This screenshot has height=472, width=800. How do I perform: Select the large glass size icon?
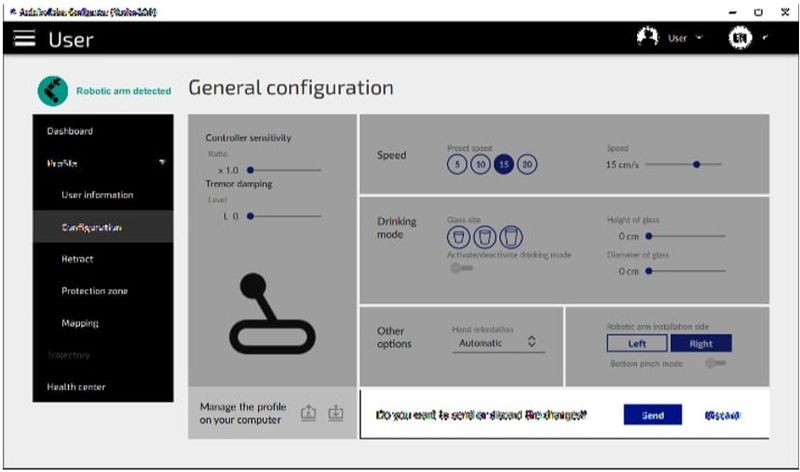pyautogui.click(x=511, y=237)
